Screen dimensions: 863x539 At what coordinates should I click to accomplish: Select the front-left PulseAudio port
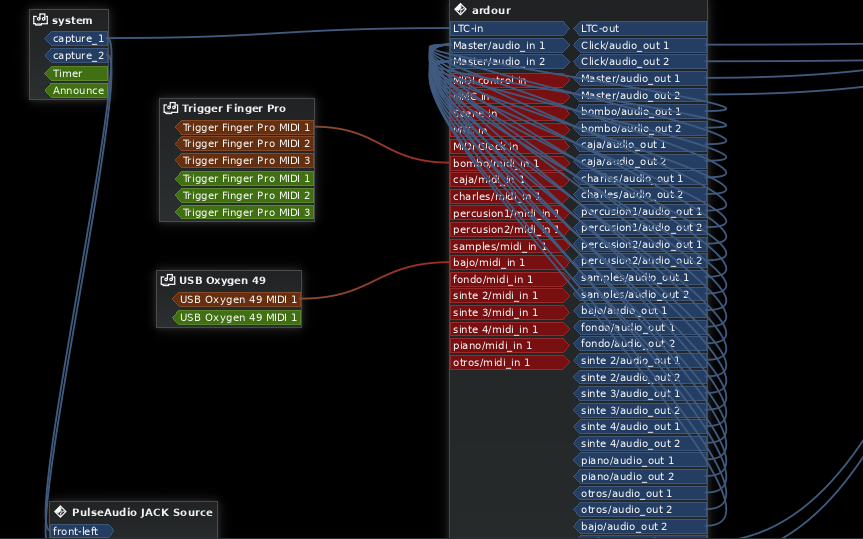78,531
